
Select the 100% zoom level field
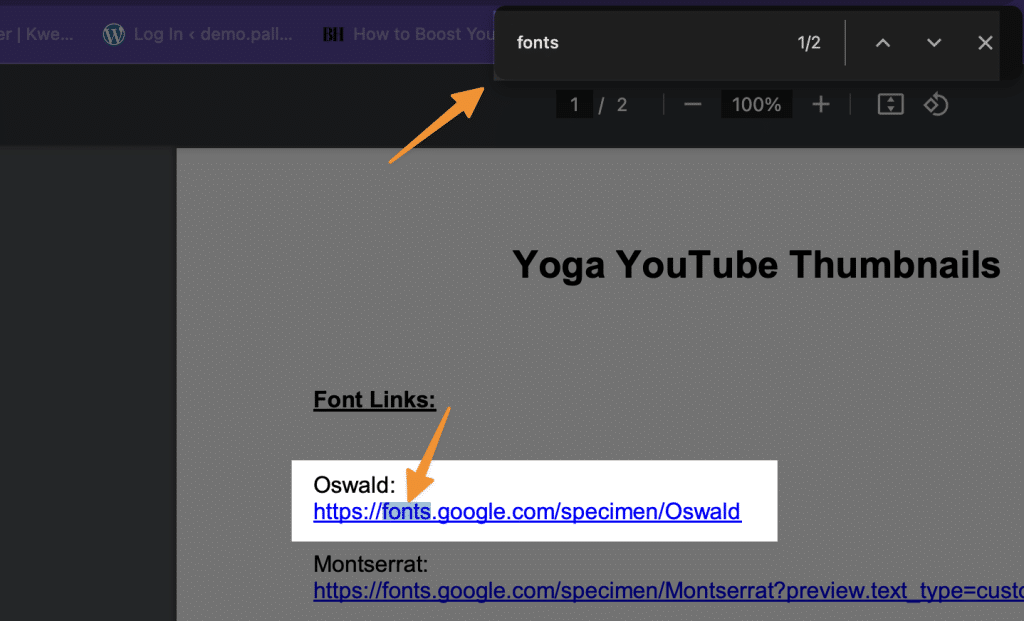(x=756, y=105)
